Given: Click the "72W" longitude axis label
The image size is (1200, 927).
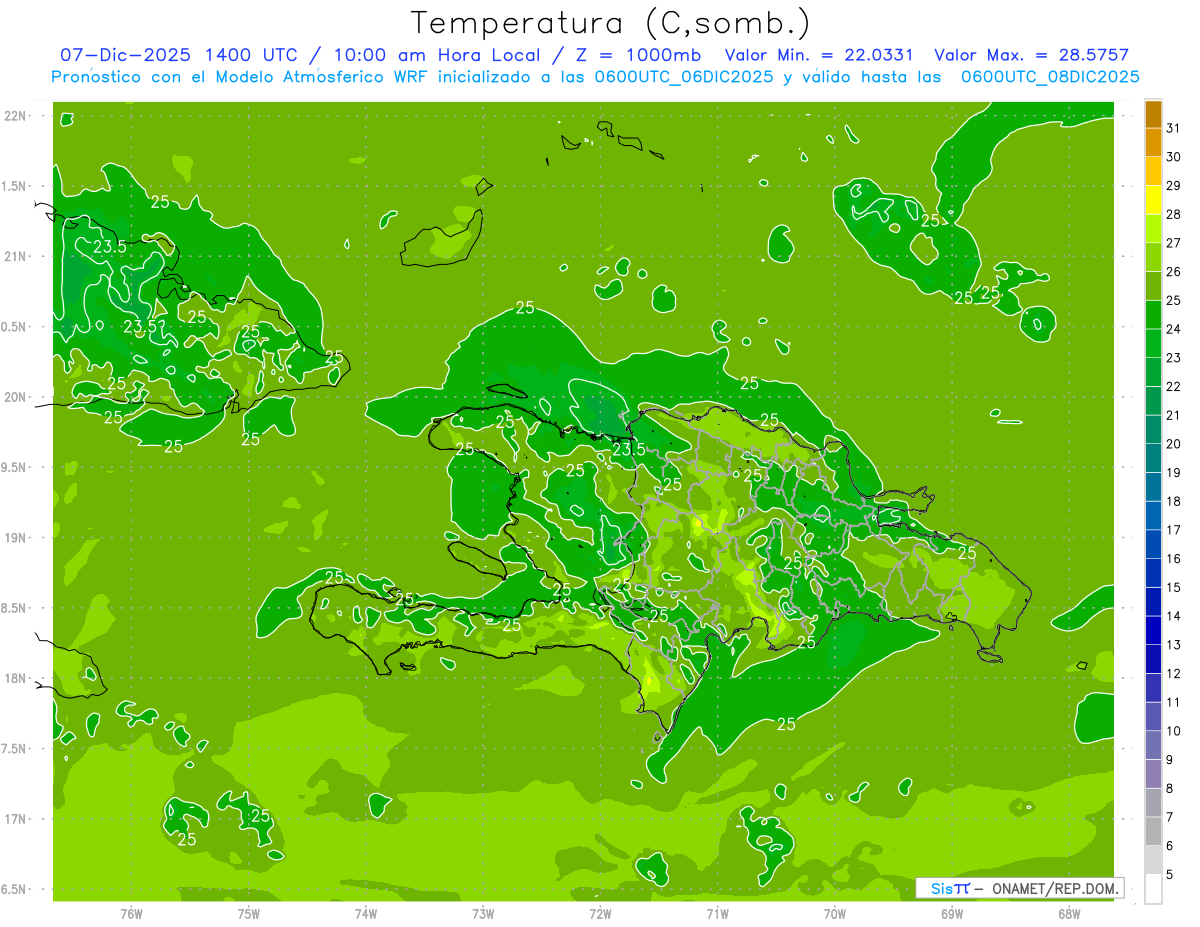Looking at the screenshot, I should (x=600, y=913).
